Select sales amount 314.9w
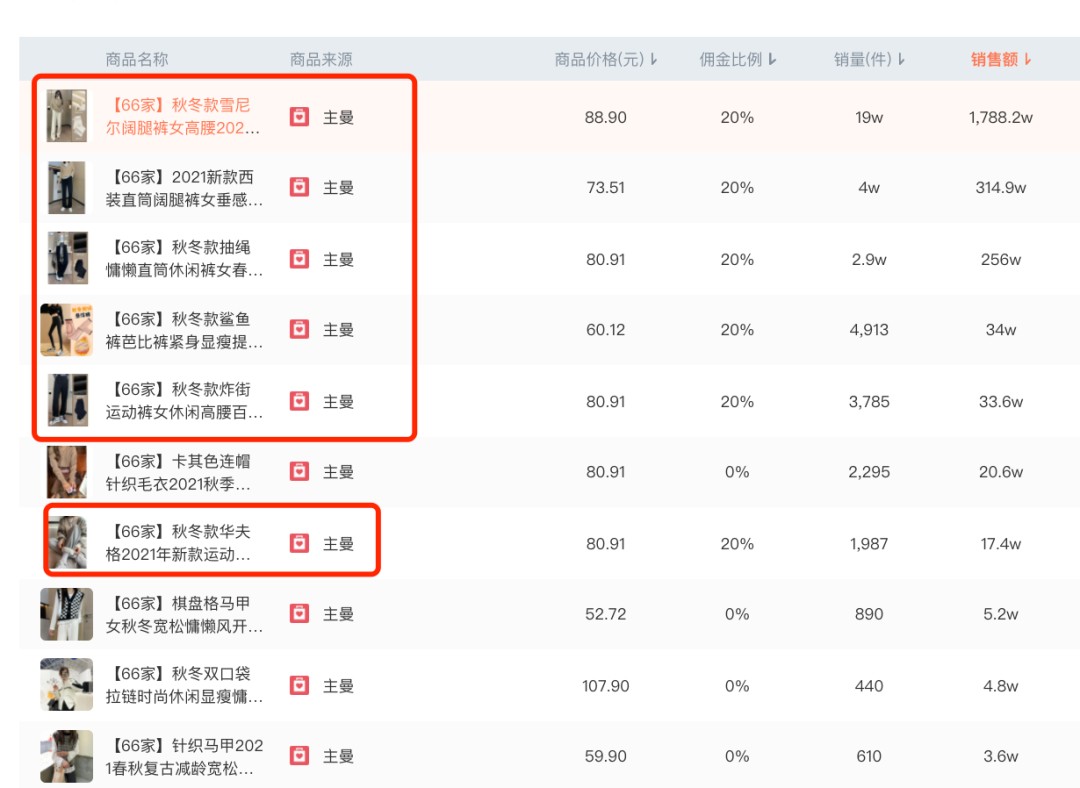 pos(1000,187)
